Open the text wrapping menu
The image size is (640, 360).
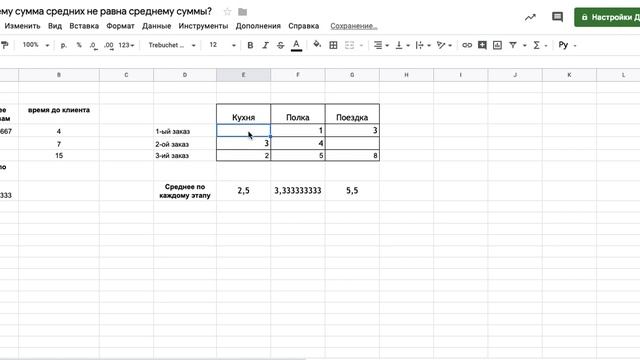pos(423,45)
